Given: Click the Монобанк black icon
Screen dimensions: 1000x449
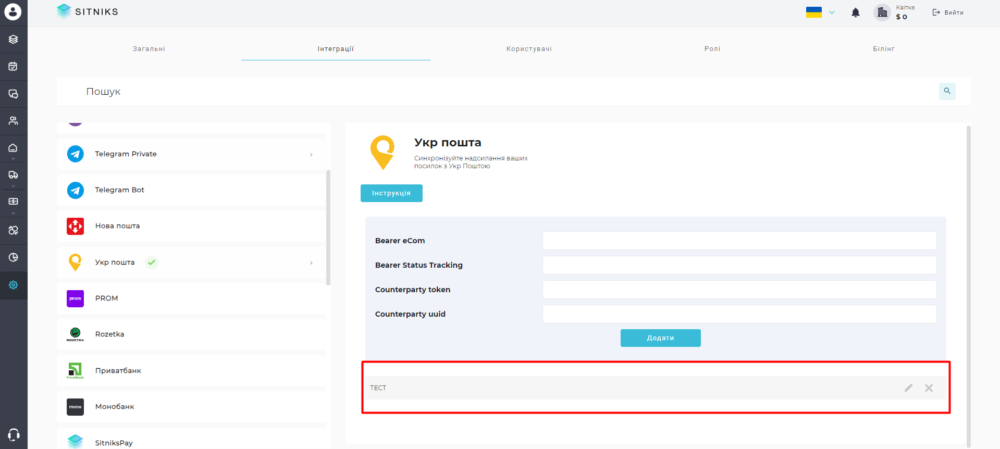Looking at the screenshot, I should click(x=75, y=406).
